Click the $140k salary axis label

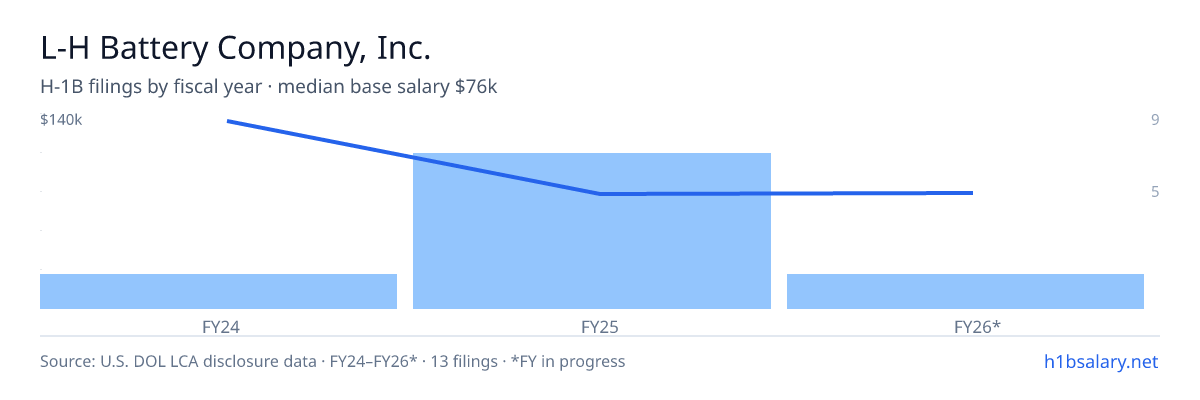(x=61, y=120)
